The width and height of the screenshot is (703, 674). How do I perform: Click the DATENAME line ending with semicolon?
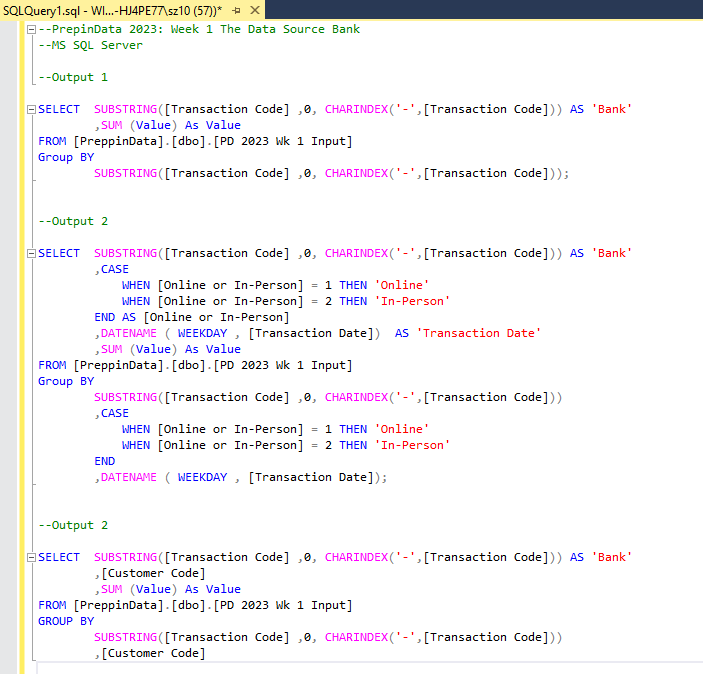point(241,477)
